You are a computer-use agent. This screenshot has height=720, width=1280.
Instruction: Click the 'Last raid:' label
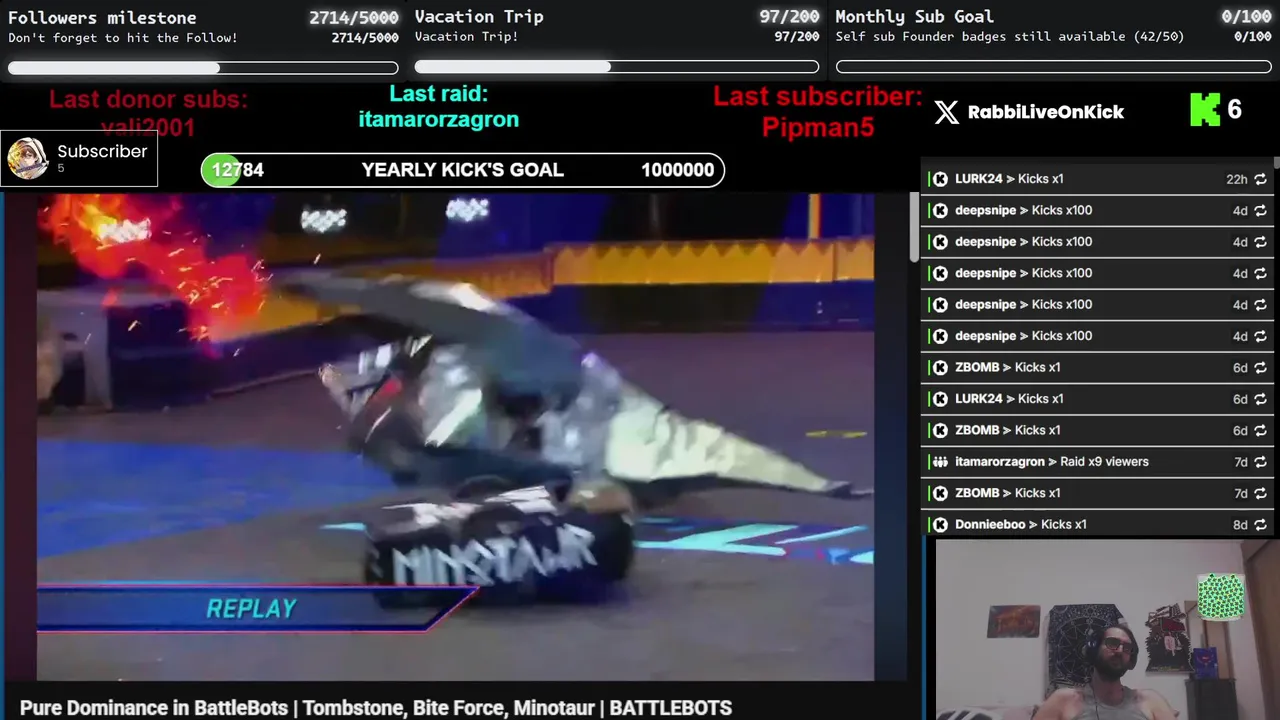click(x=438, y=94)
